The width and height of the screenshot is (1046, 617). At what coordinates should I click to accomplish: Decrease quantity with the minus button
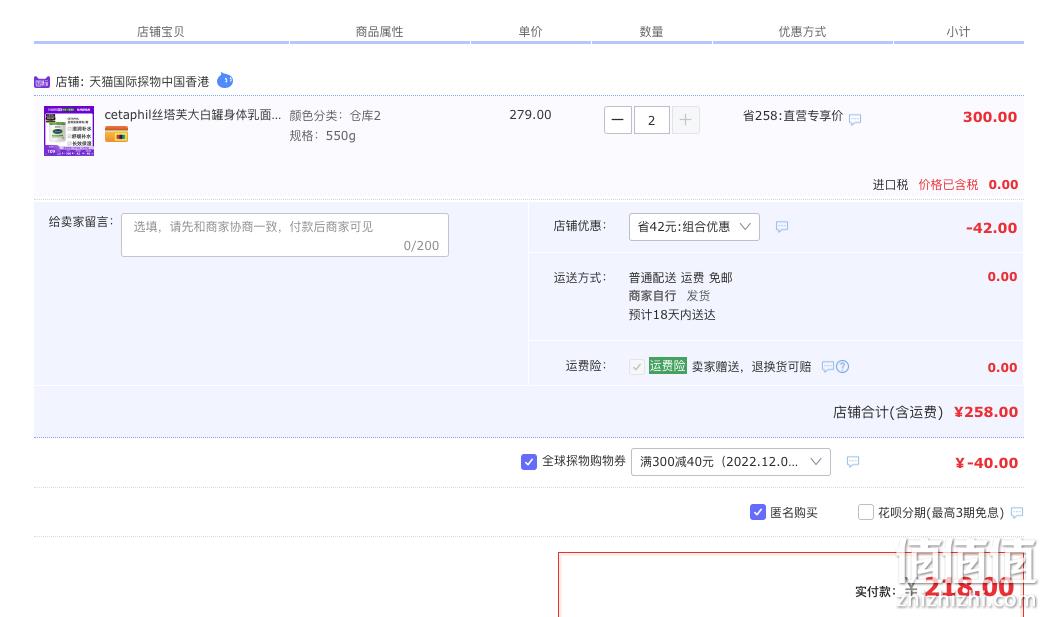click(x=618, y=120)
